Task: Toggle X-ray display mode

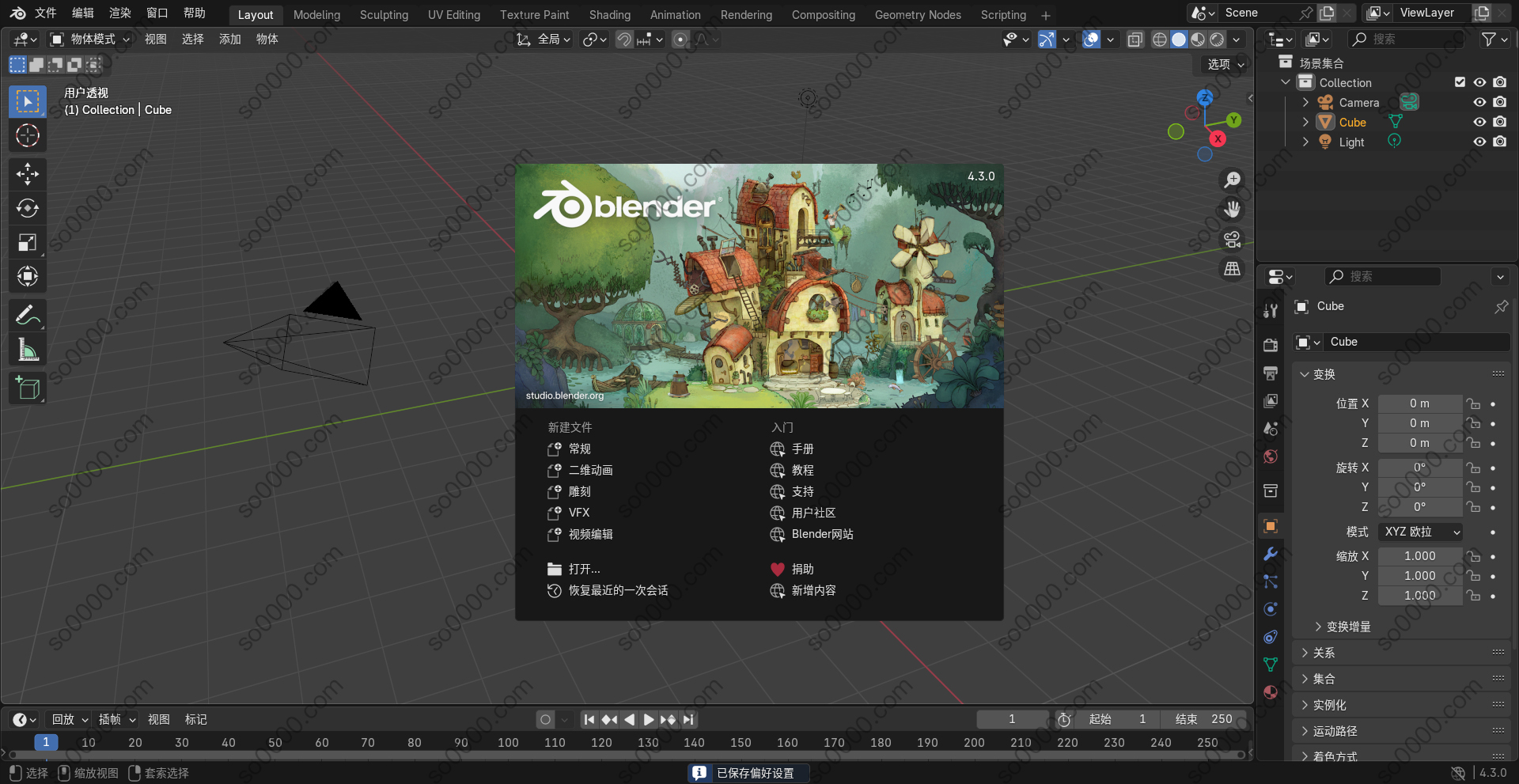Action: [x=1135, y=39]
